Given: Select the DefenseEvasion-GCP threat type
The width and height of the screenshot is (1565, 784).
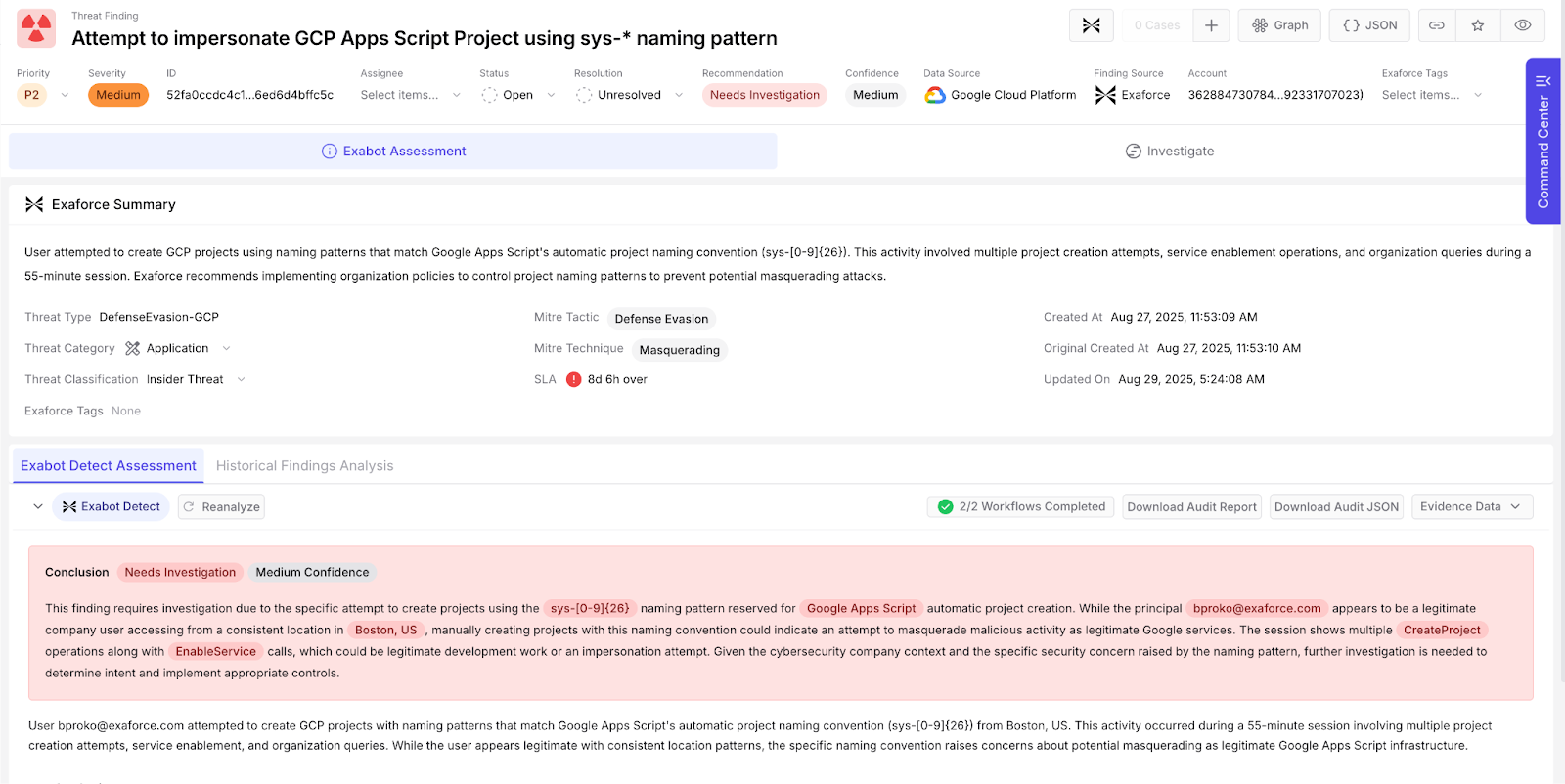Looking at the screenshot, I should tap(159, 317).
